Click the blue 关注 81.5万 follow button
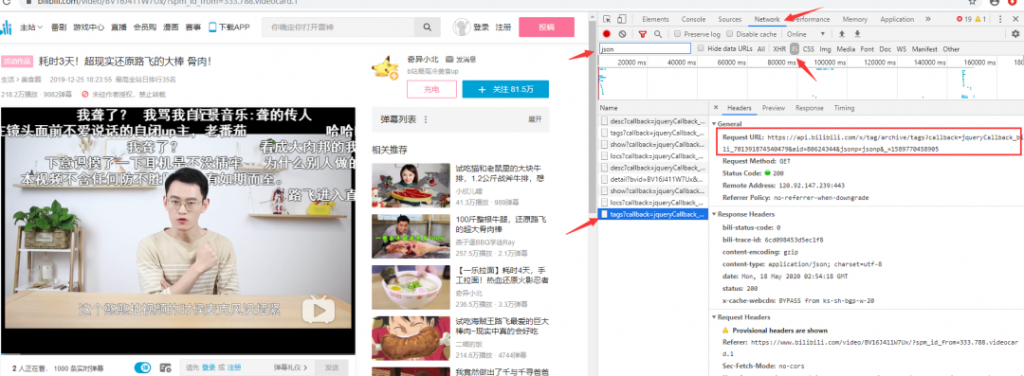Screen dimensions: 1024x376 click(505, 89)
